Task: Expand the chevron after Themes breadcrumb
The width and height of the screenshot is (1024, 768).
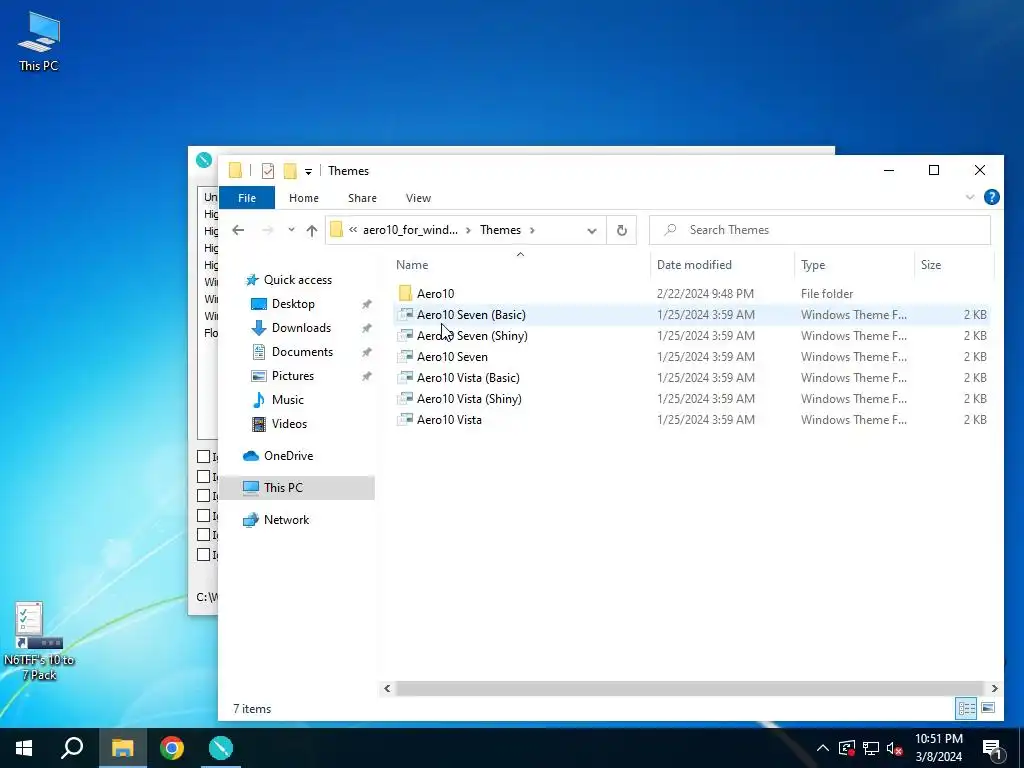Action: (532, 230)
